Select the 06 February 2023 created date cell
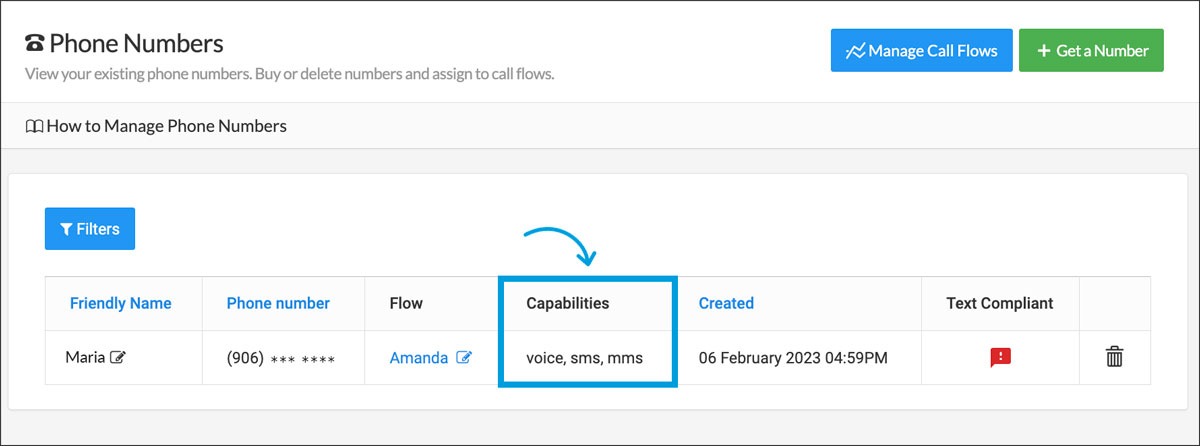1200x446 pixels. 793,357
